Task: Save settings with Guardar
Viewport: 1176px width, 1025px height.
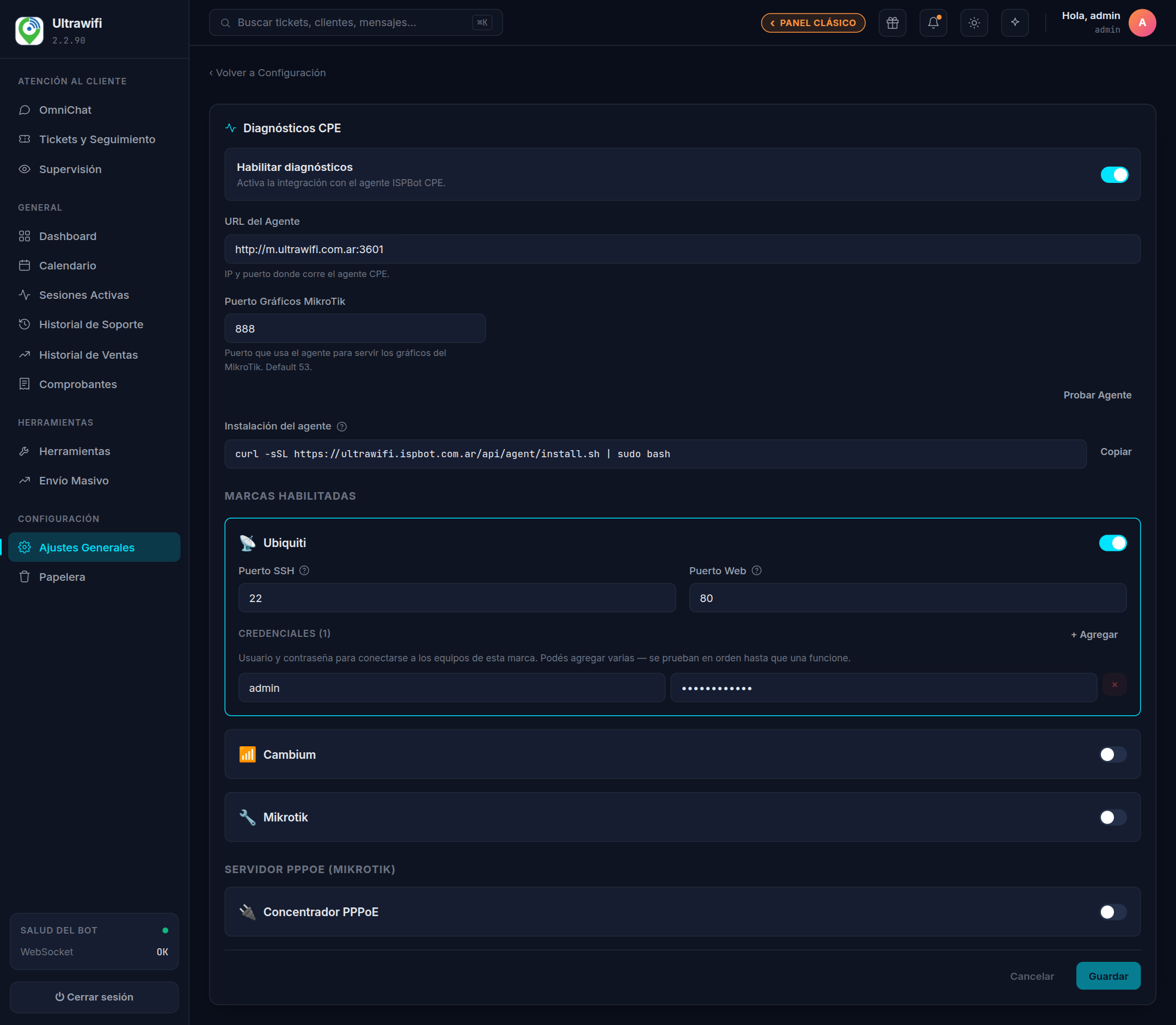Action: tap(1108, 977)
